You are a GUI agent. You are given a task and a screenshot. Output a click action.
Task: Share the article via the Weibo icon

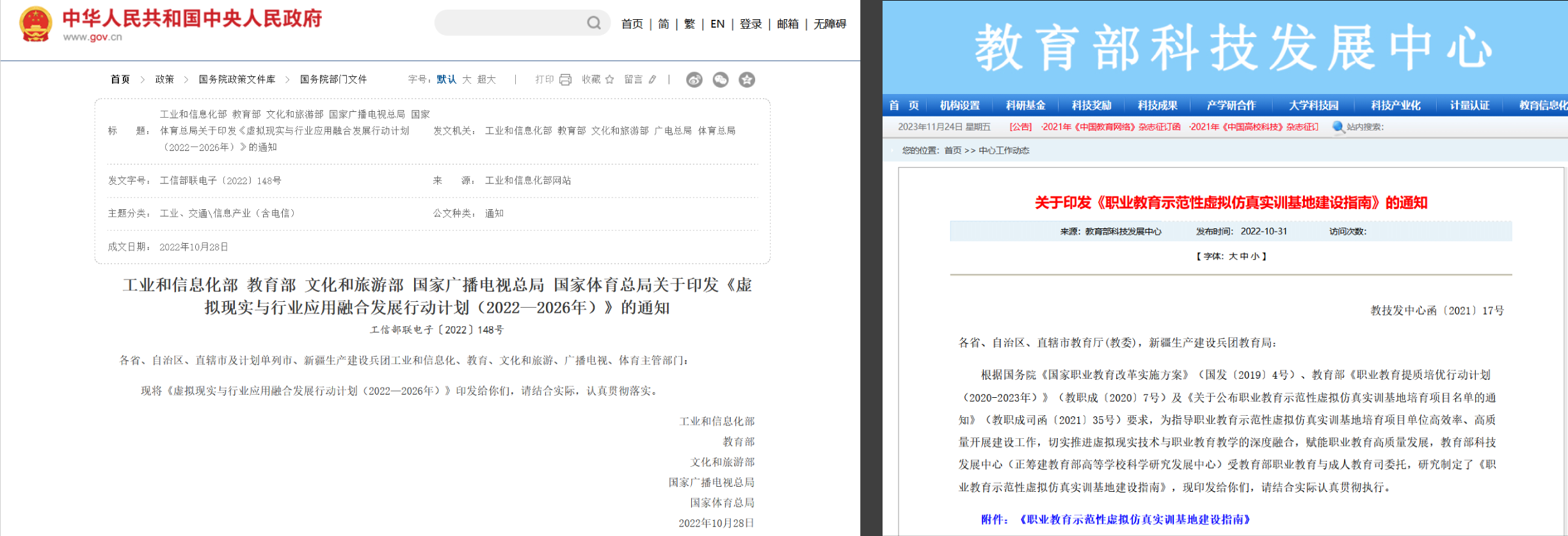pyautogui.click(x=694, y=79)
